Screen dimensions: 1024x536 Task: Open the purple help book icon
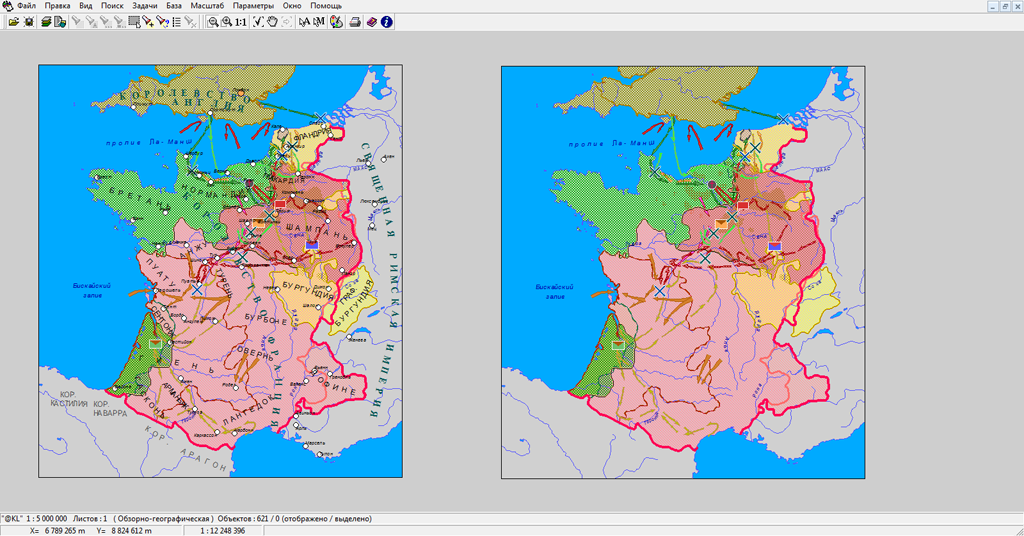pos(371,22)
